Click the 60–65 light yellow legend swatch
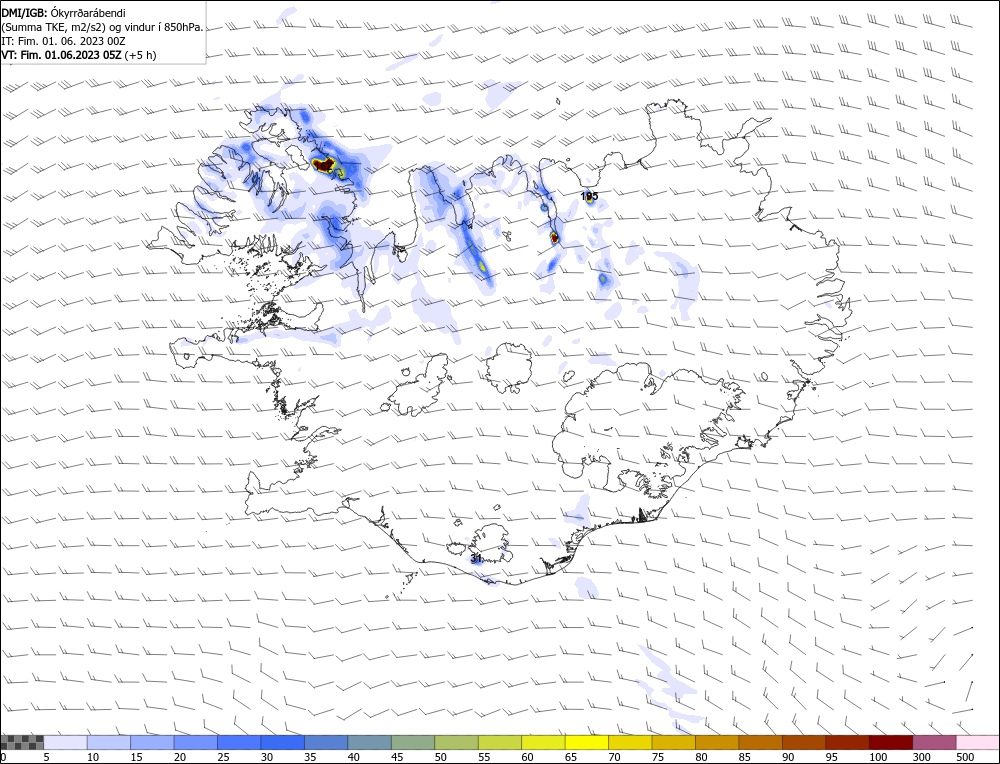1000x764 pixels. tap(543, 742)
